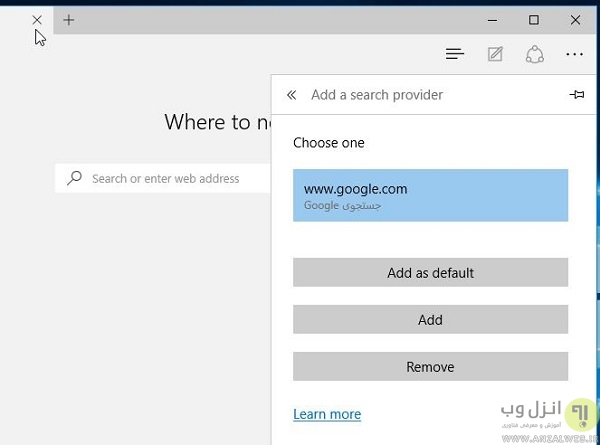Click the Add as default button
Viewport: 600px width, 445px height.
[430, 272]
